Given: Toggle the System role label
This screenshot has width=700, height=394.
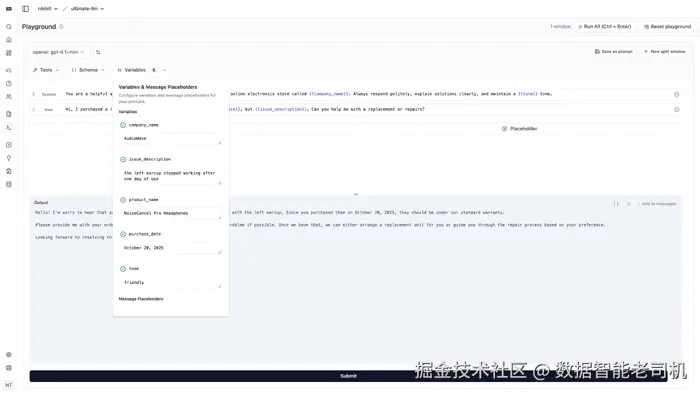Looking at the screenshot, I should tap(49, 94).
